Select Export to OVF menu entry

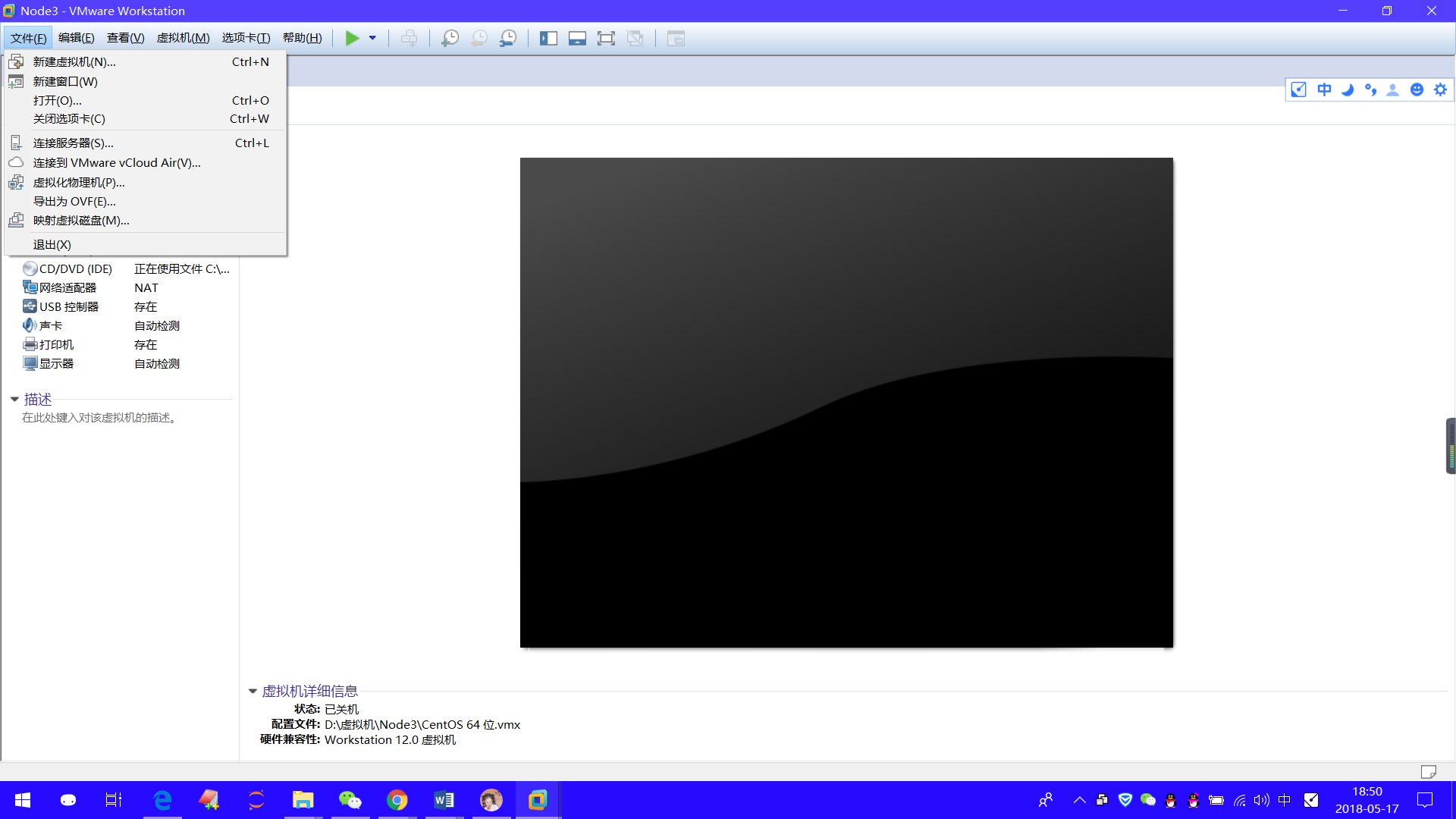(74, 202)
